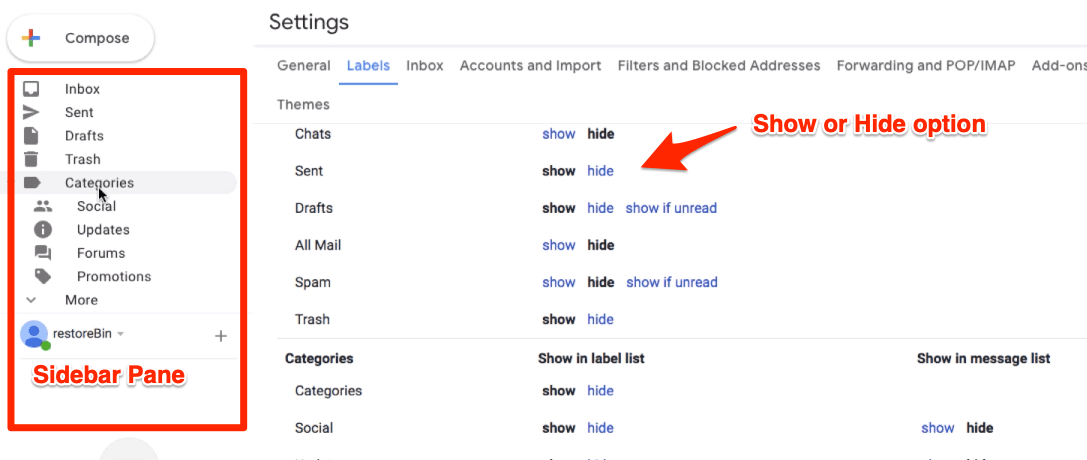Open the Forums category in sidebar
Viewport: 1087px width, 460px height.
pos(101,253)
